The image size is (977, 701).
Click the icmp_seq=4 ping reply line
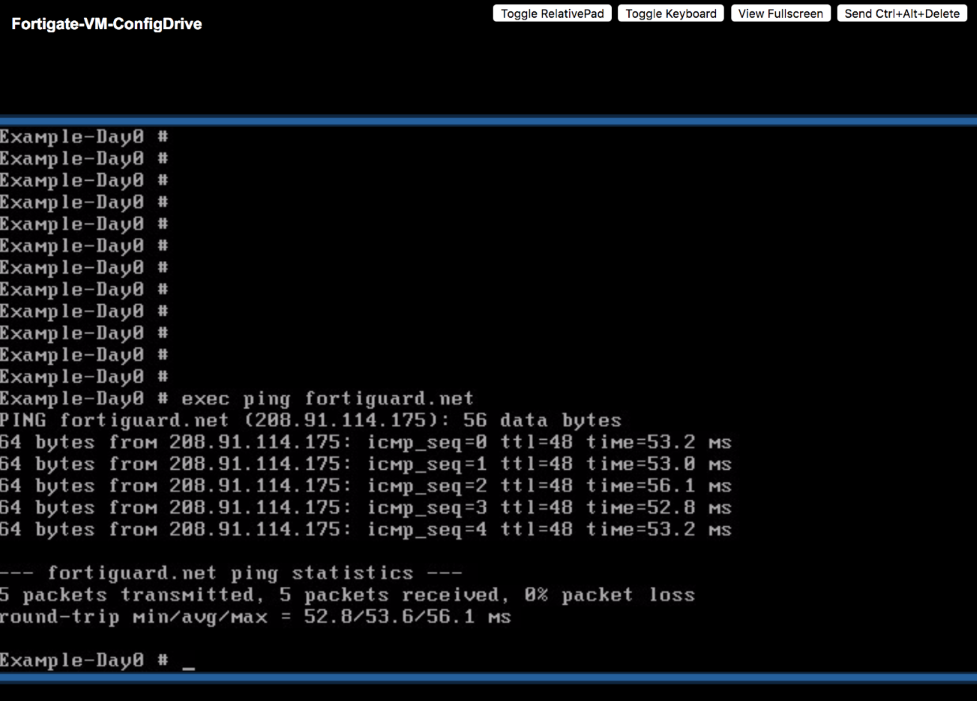300,529
